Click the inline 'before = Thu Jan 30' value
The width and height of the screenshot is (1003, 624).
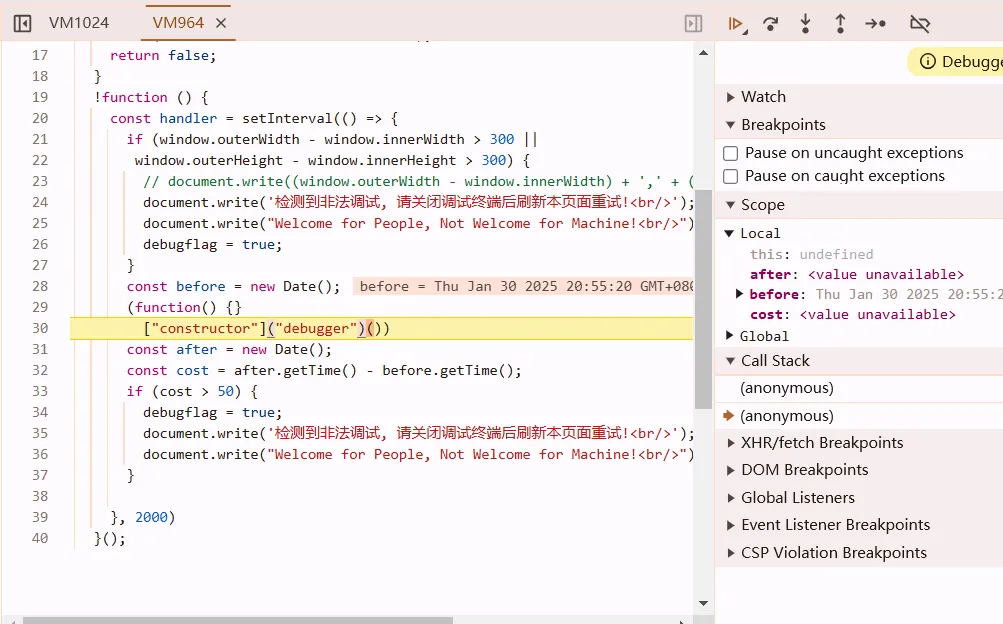[x=523, y=286]
